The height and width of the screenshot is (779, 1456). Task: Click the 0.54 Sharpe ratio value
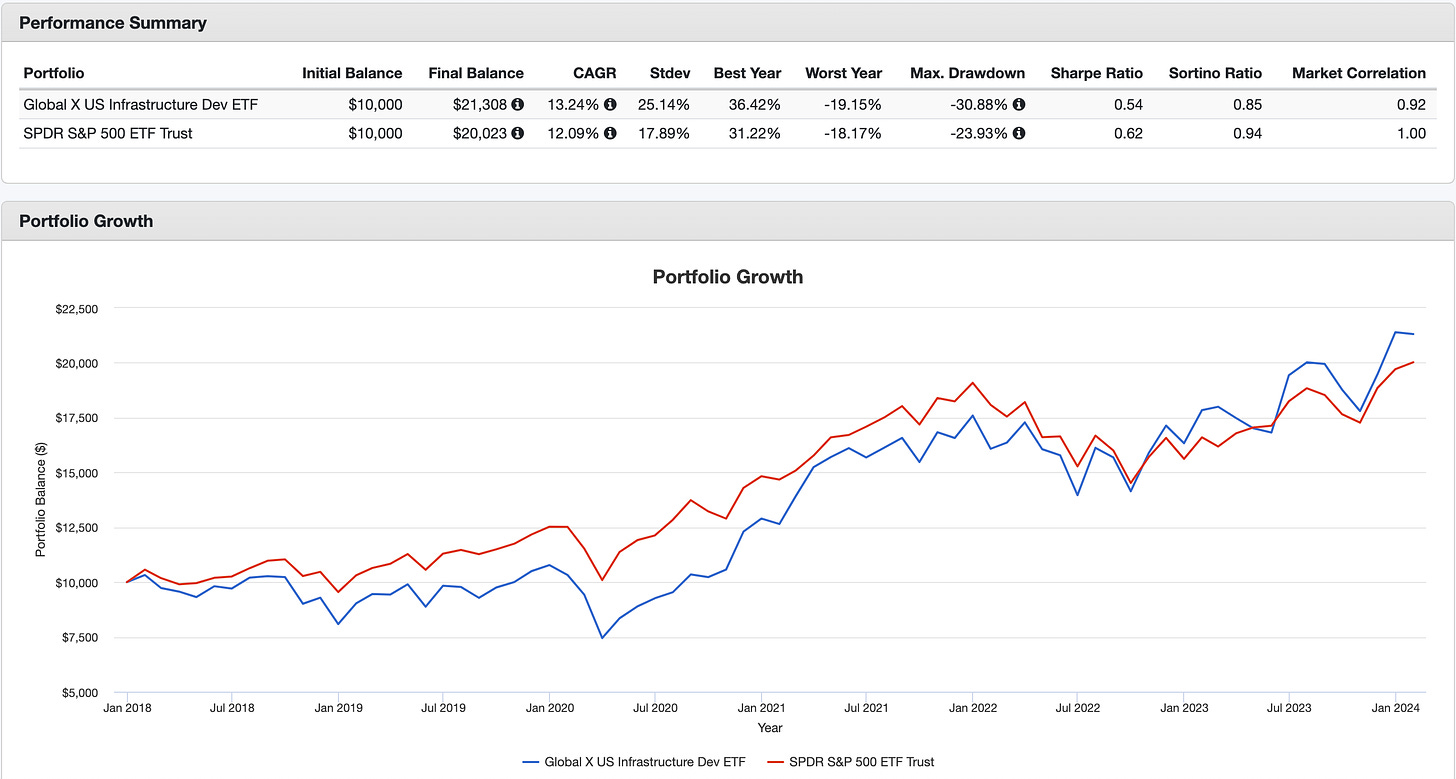tap(1128, 104)
